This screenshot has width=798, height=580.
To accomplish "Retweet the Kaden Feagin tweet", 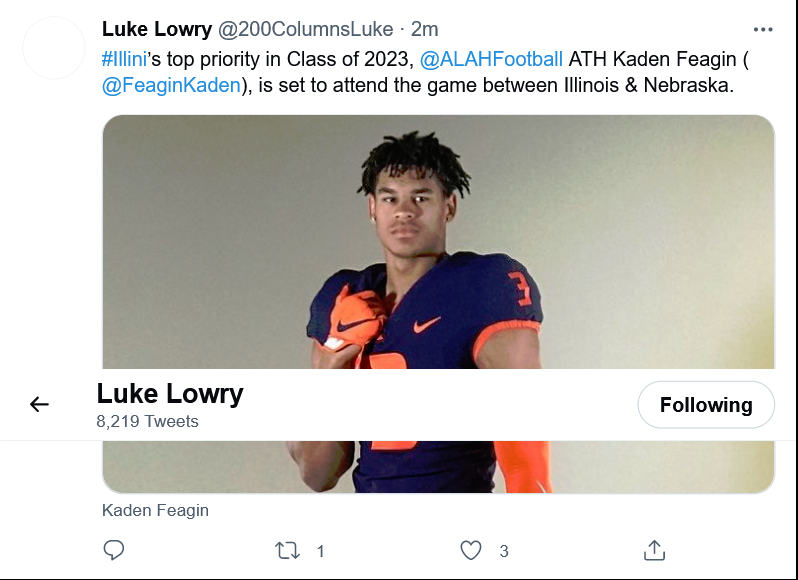I will point(287,550).
